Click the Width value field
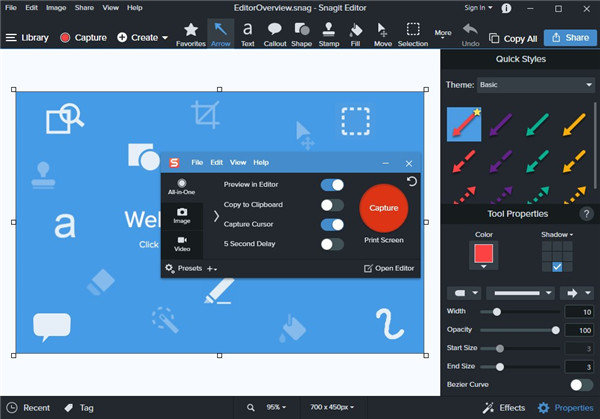 (579, 312)
